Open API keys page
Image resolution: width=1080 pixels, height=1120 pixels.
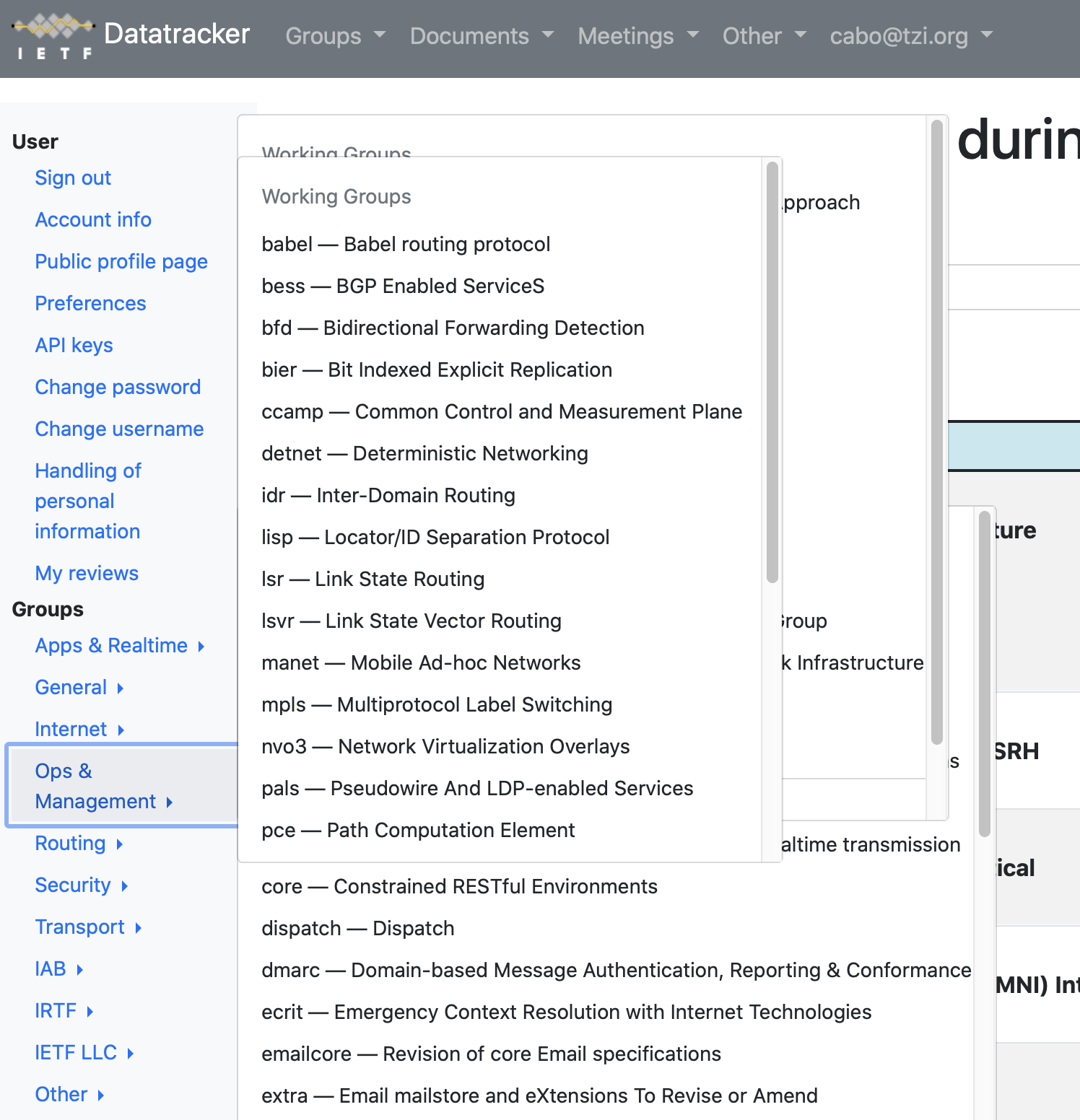pyautogui.click(x=74, y=345)
